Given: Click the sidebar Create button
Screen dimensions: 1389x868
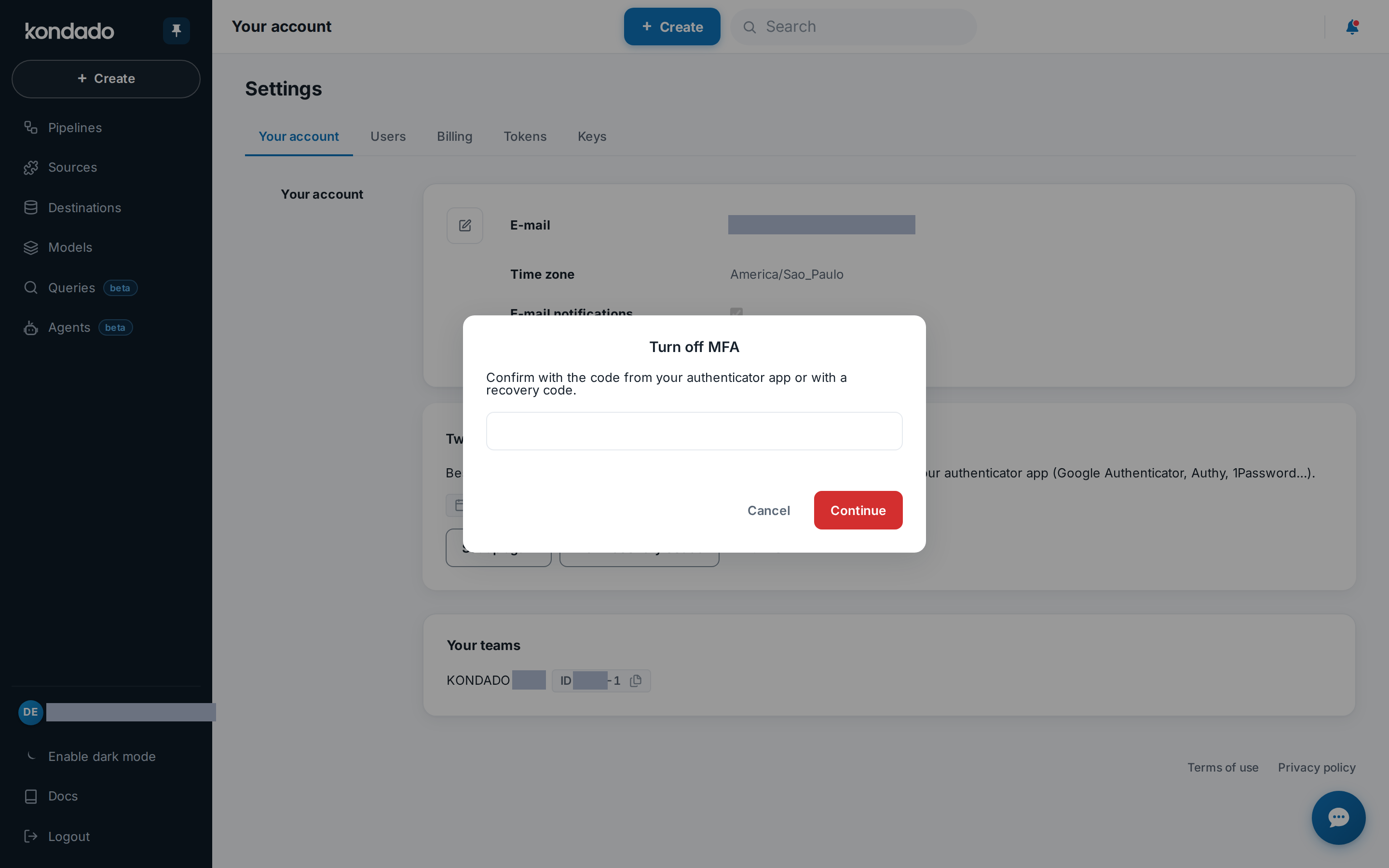Looking at the screenshot, I should click(x=106, y=79).
